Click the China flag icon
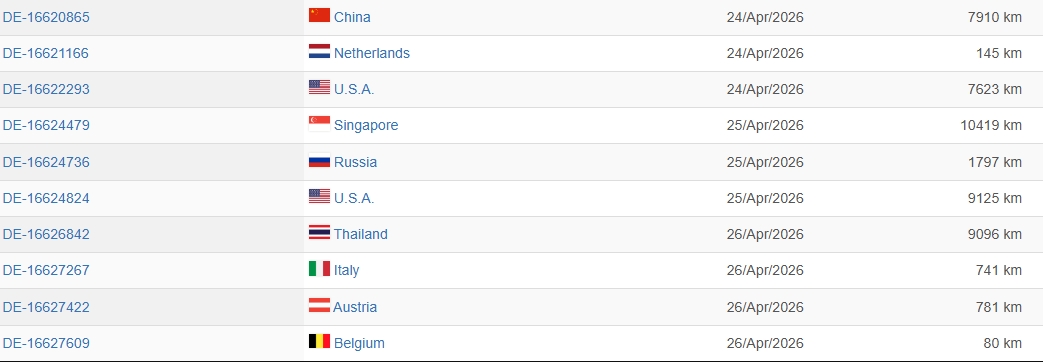1043x363 pixels. 319,15
